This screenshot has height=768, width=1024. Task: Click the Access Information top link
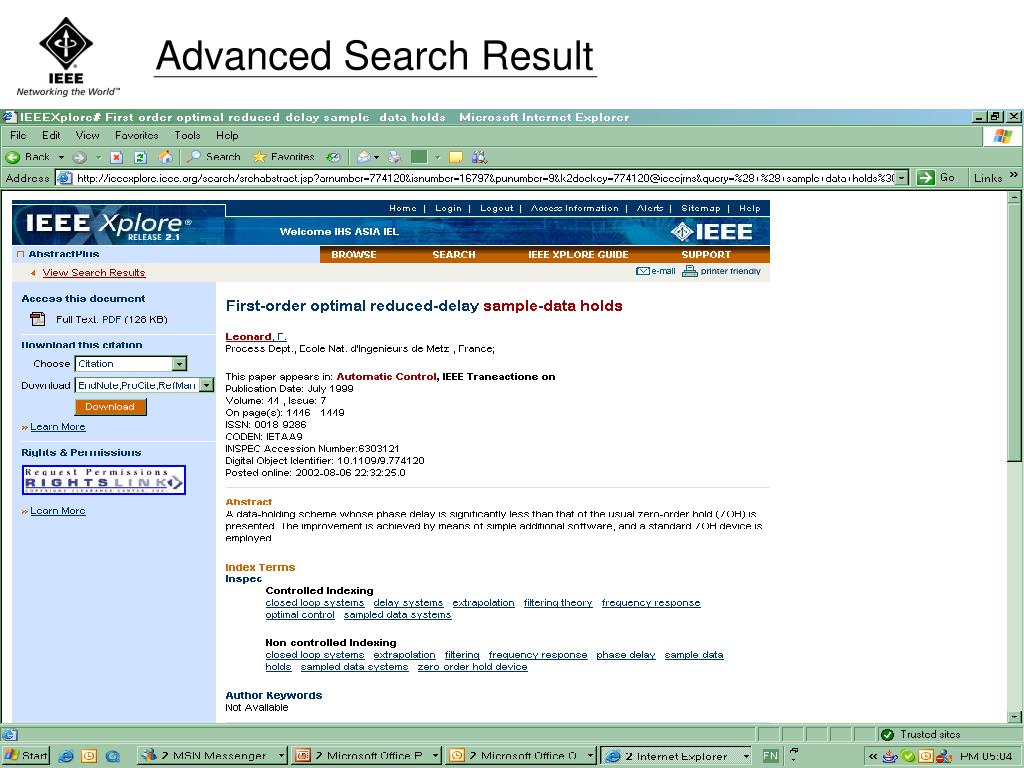point(575,208)
